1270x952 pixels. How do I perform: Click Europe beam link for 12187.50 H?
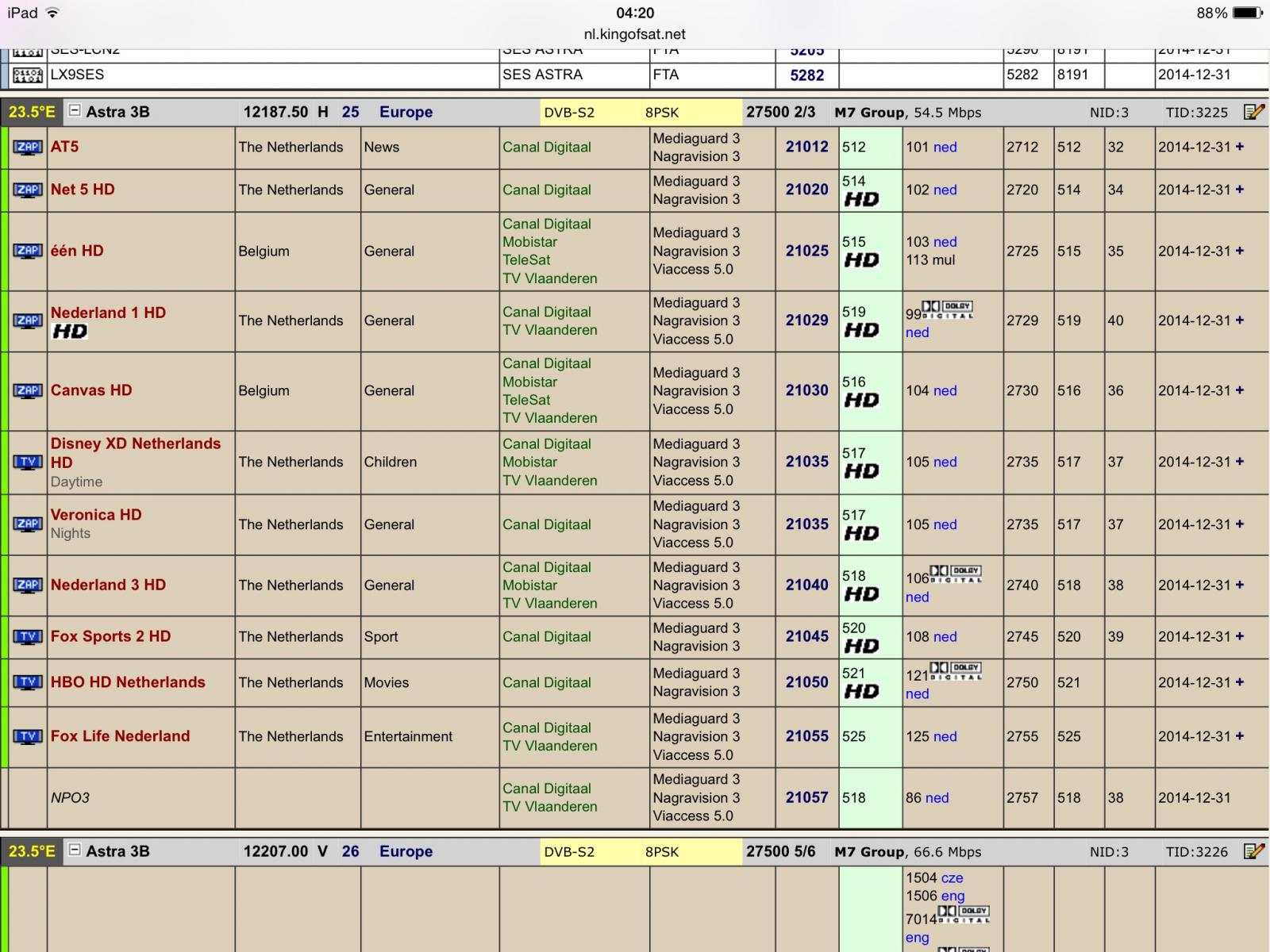click(x=406, y=112)
